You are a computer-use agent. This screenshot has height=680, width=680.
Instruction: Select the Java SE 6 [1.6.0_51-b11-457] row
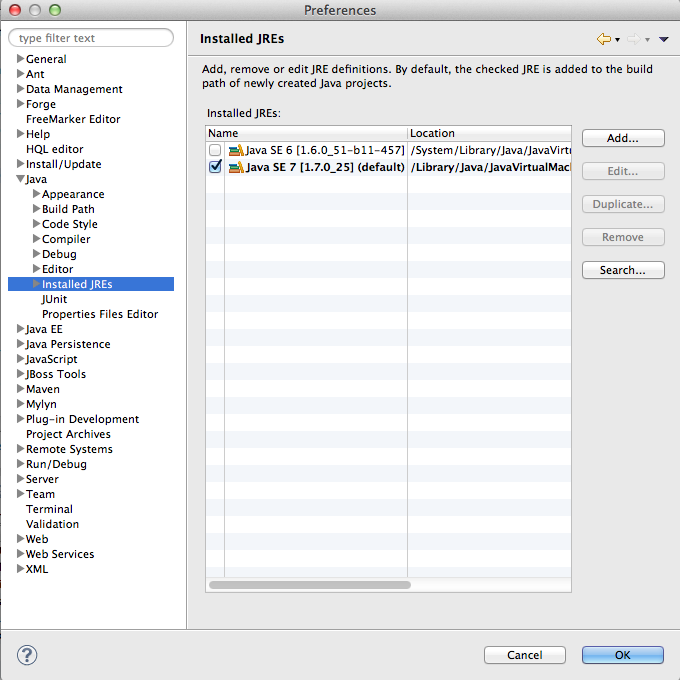tap(388, 150)
